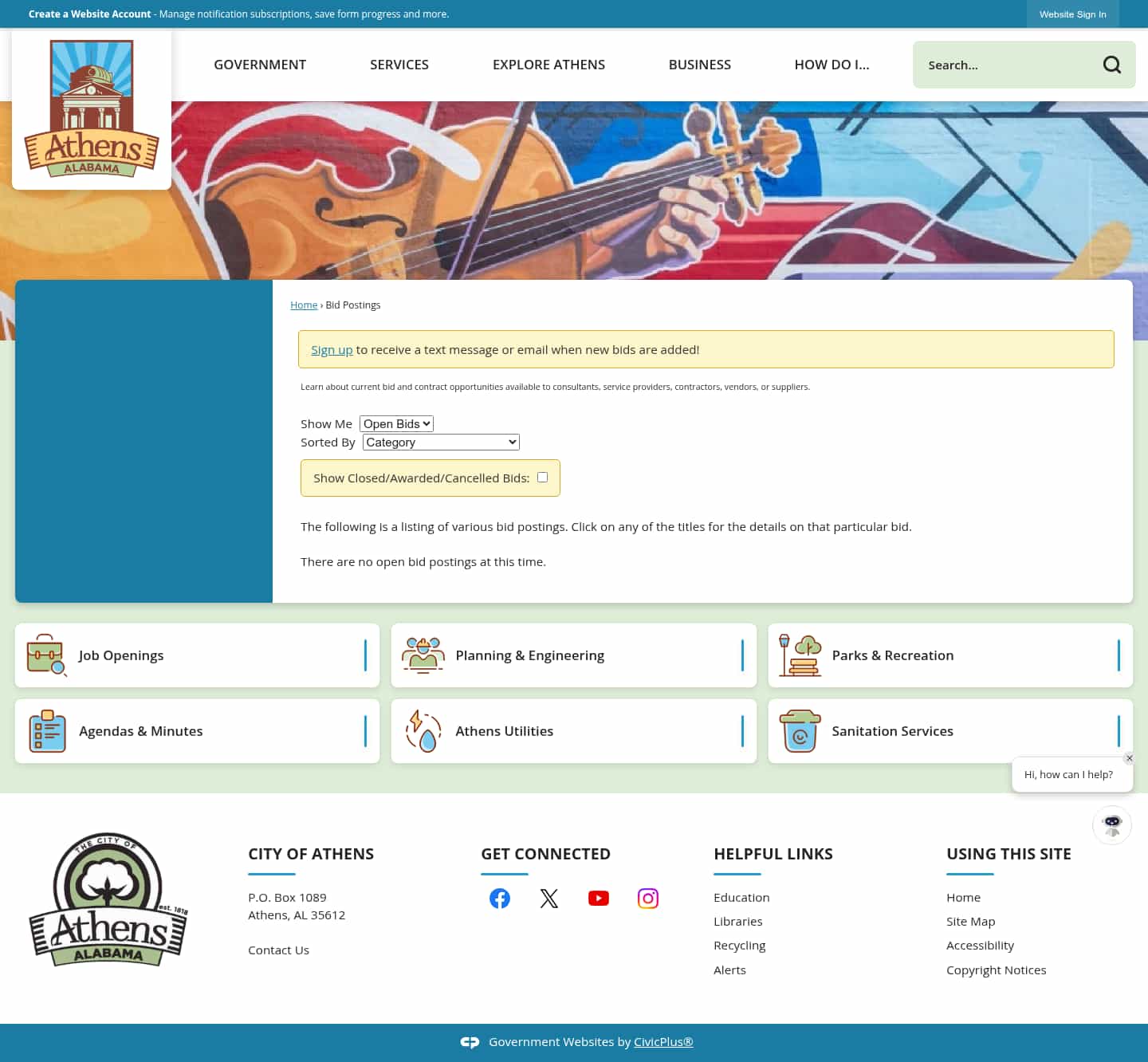Click the Athens Alabama logo
Screen dimensions: 1148x1062
click(x=91, y=108)
